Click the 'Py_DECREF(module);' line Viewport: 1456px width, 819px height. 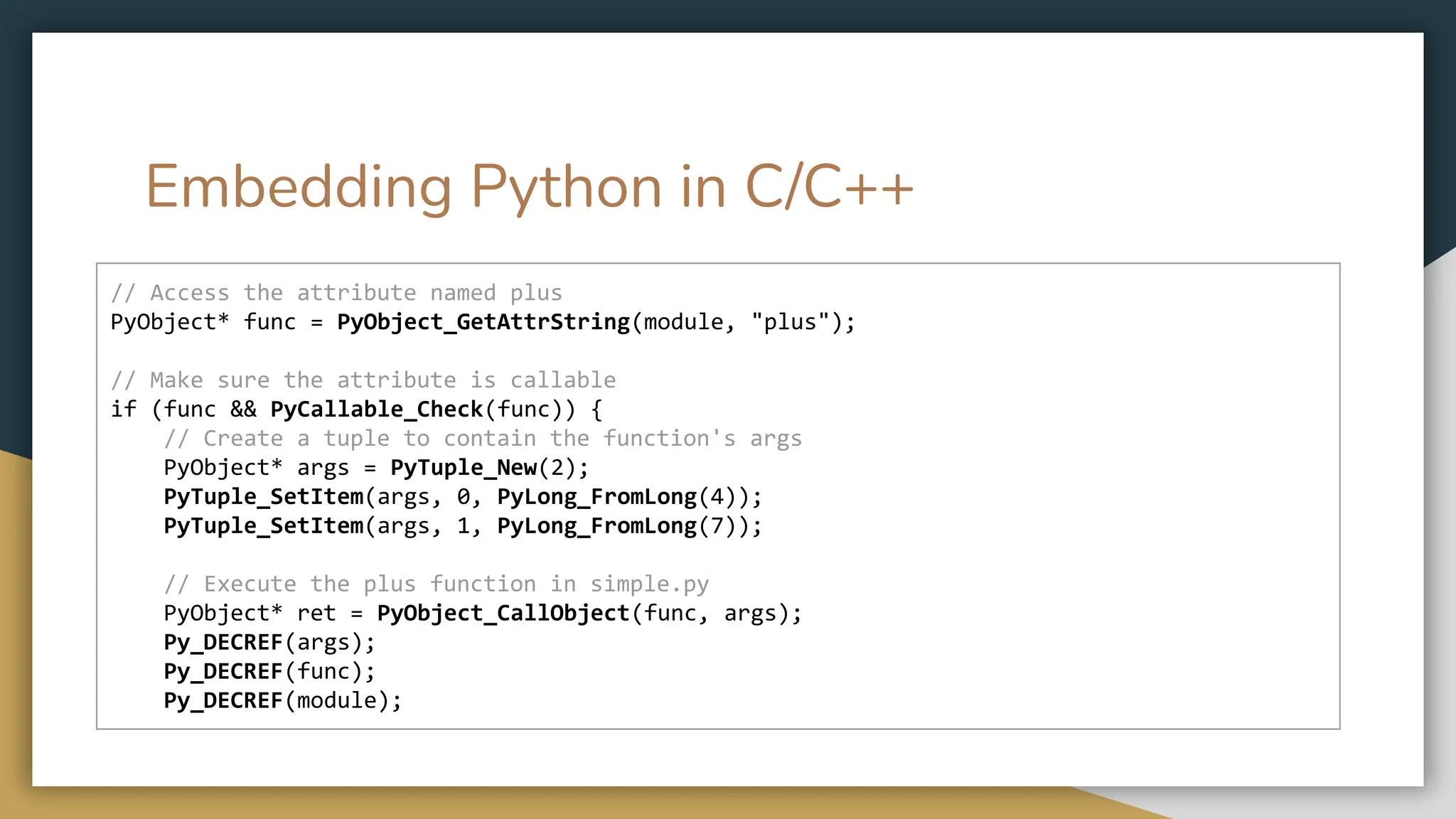coord(283,701)
